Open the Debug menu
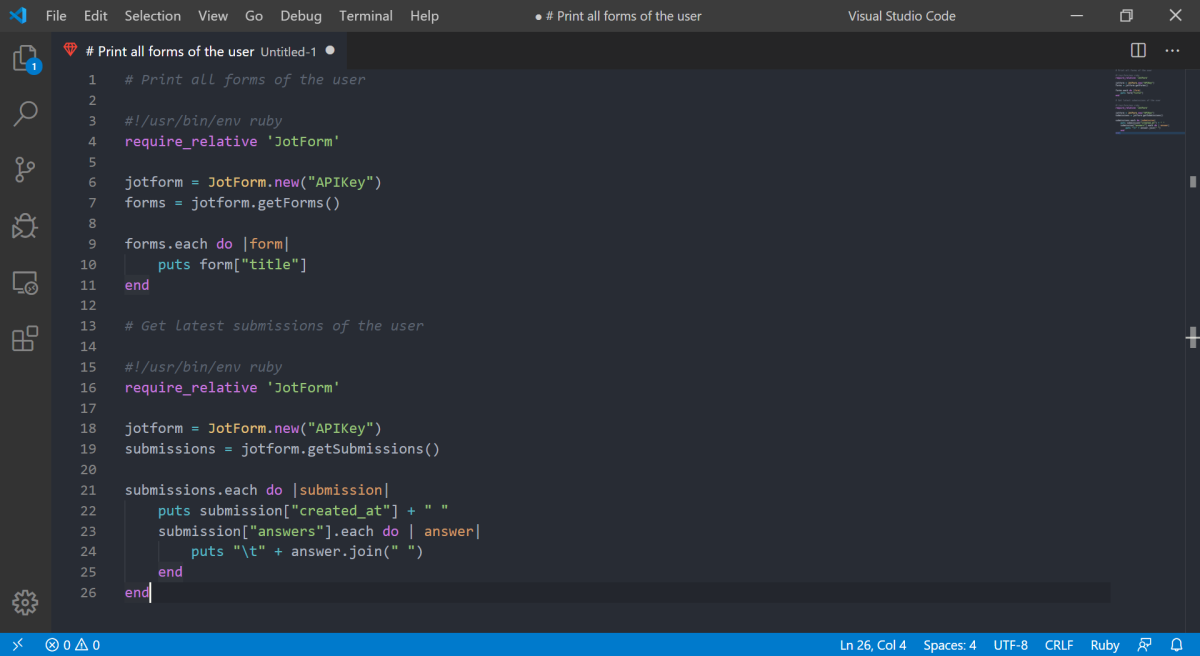 click(x=300, y=15)
